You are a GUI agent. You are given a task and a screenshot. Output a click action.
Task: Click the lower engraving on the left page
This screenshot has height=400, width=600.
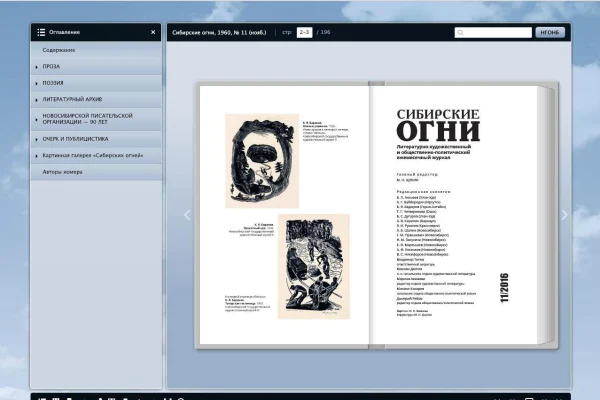314,266
